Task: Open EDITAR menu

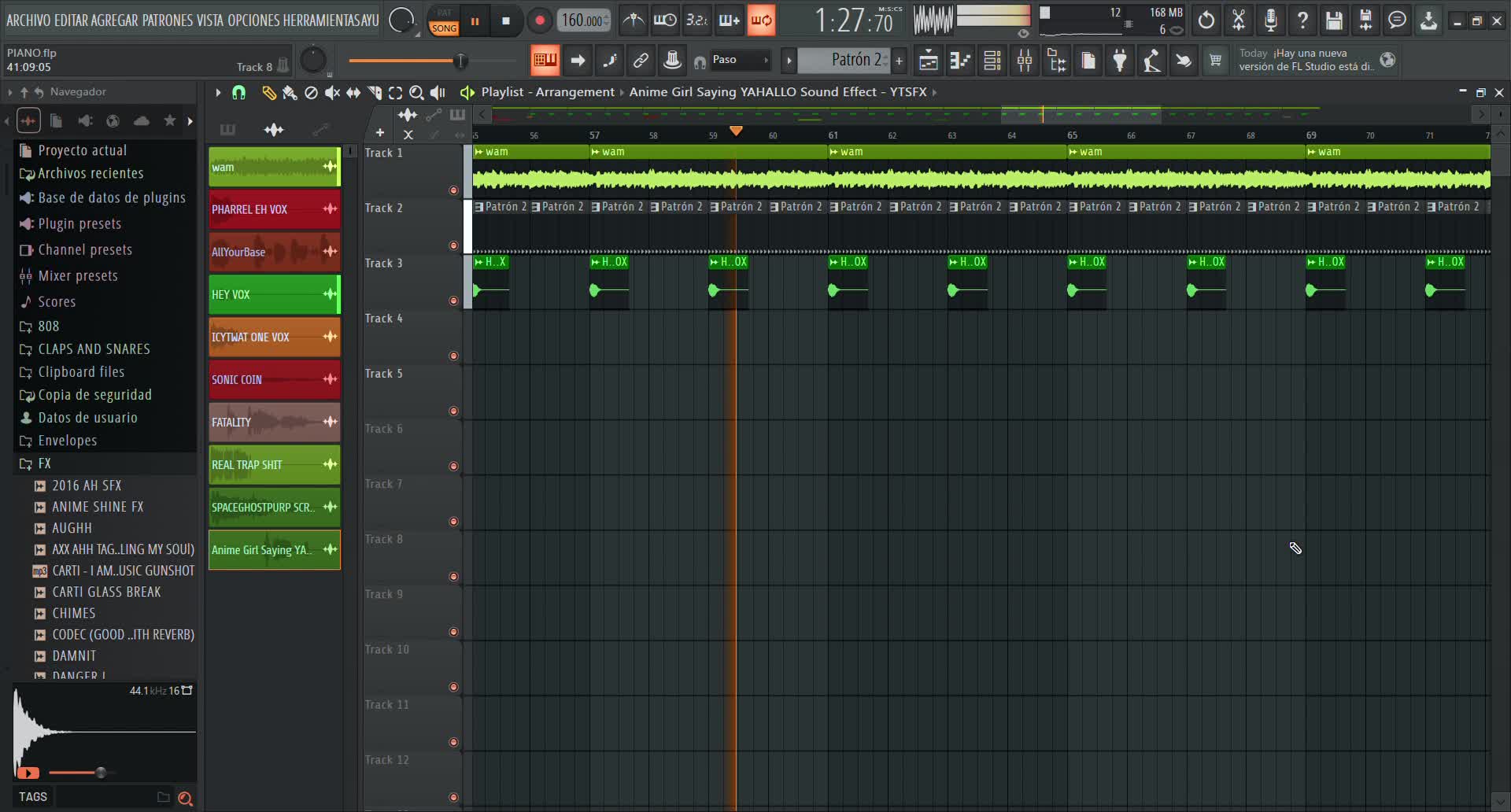Action: pos(71,20)
